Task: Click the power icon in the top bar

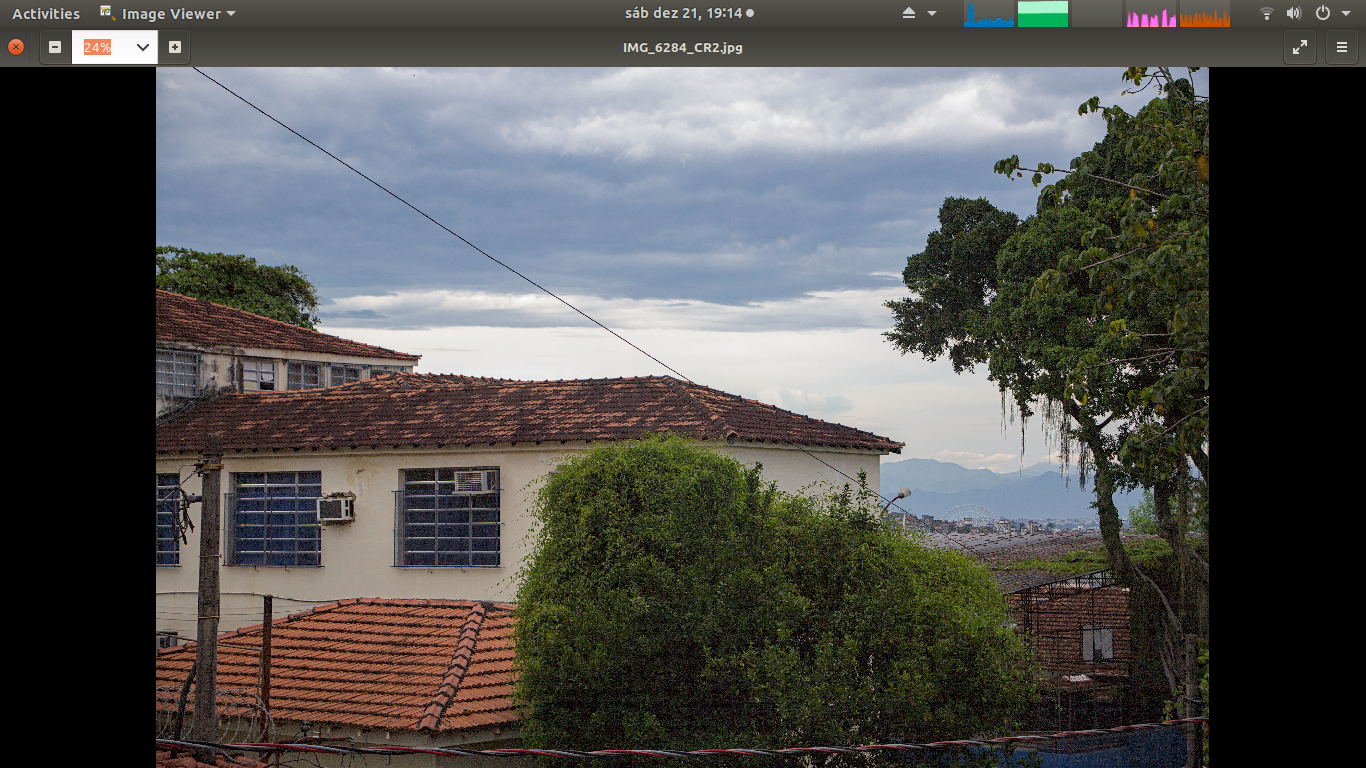Action: click(1322, 14)
